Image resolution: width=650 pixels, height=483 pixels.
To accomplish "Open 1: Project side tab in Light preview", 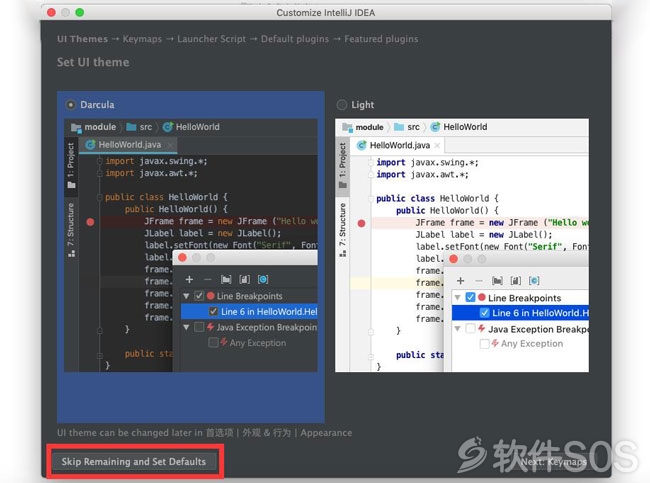I will coord(342,165).
